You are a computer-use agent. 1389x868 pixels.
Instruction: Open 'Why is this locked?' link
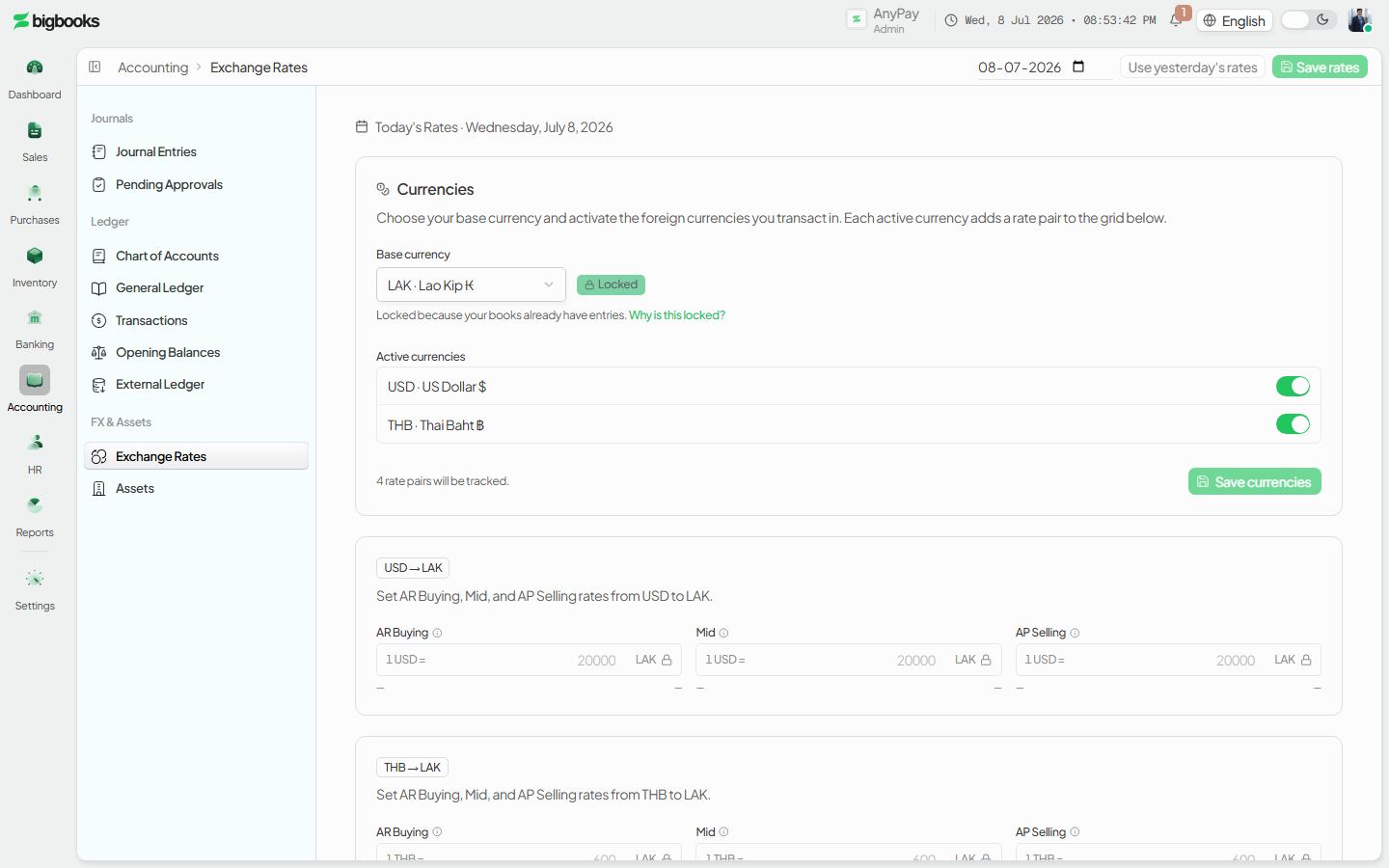tap(677, 315)
